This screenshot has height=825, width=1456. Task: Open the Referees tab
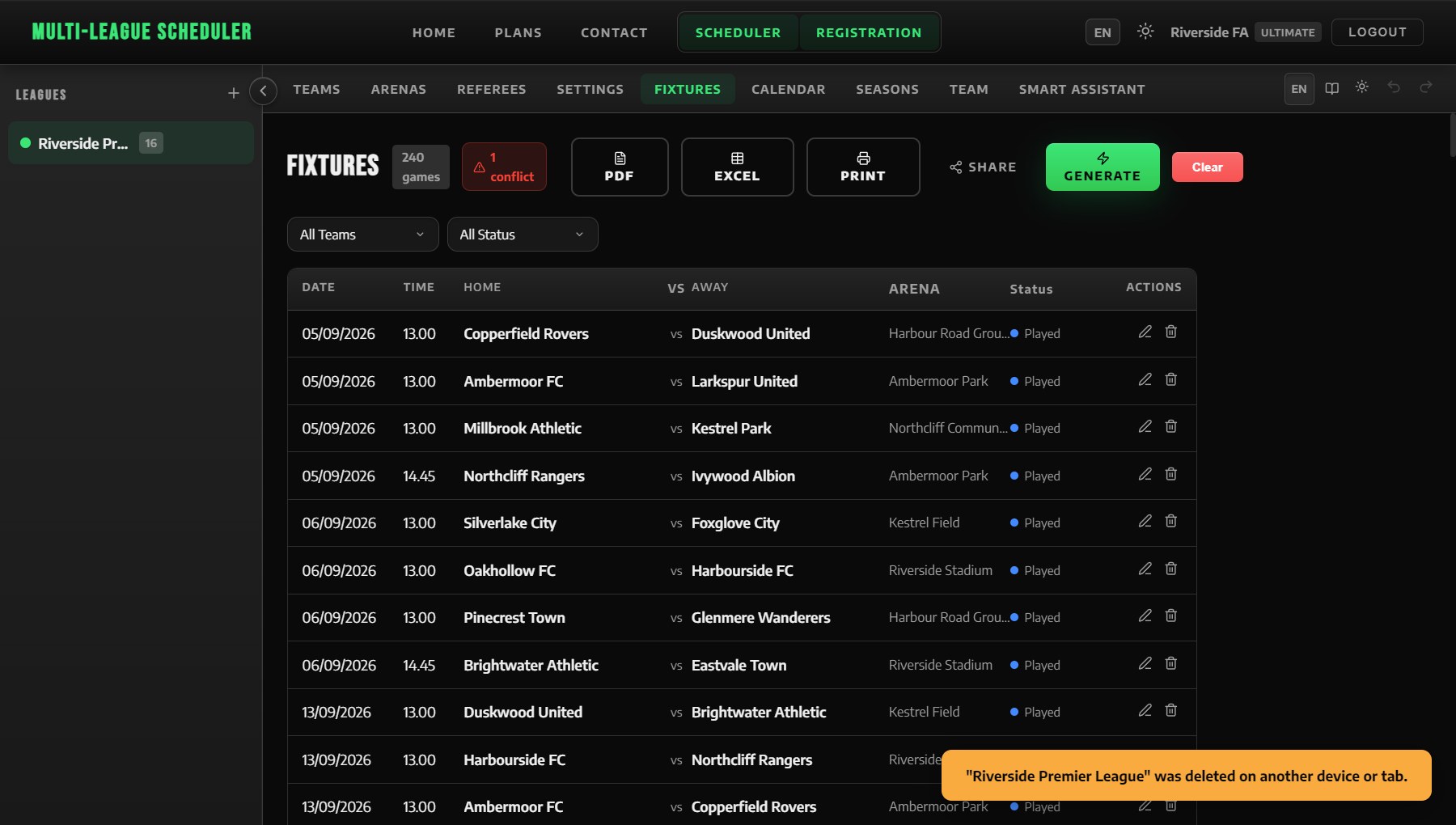click(x=492, y=89)
